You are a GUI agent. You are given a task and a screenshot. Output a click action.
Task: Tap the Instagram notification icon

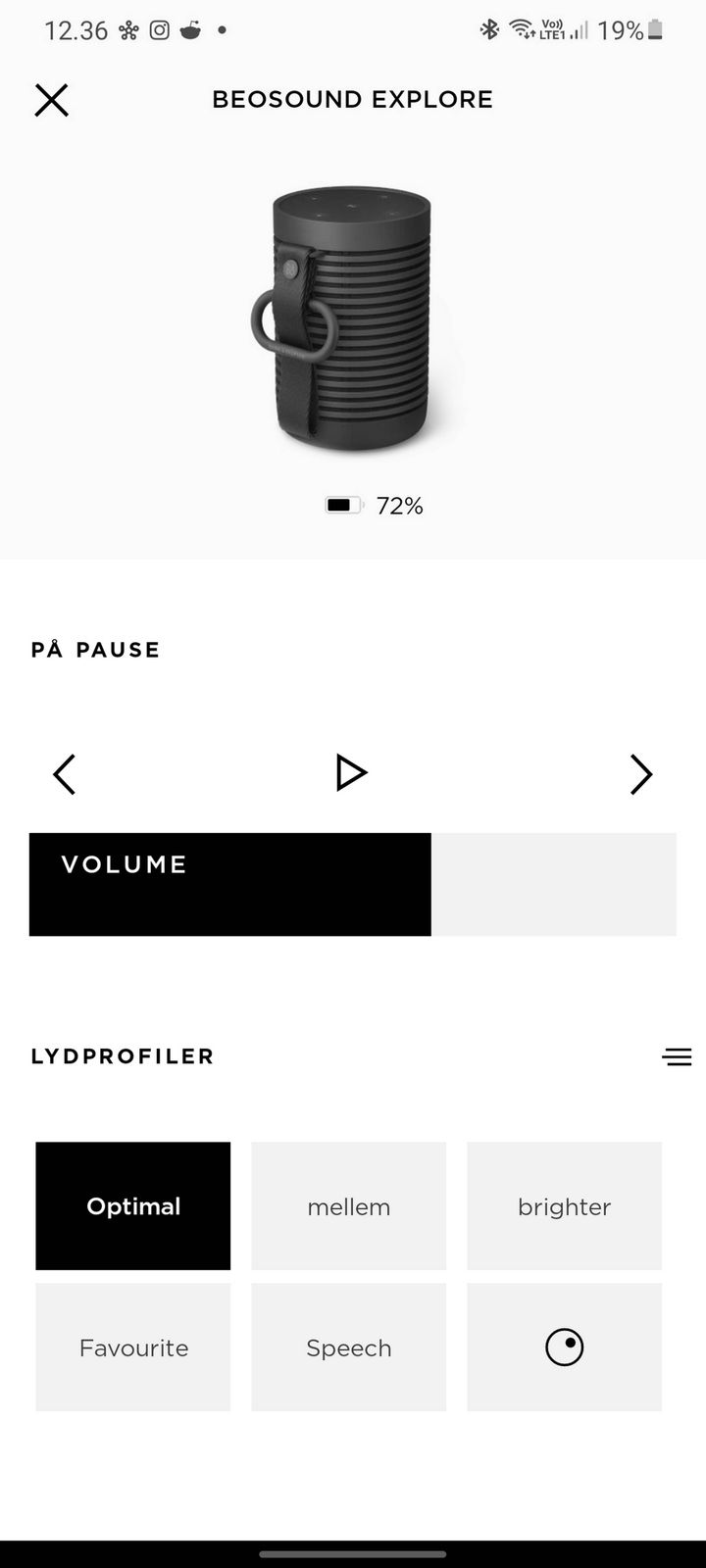pyautogui.click(x=159, y=30)
